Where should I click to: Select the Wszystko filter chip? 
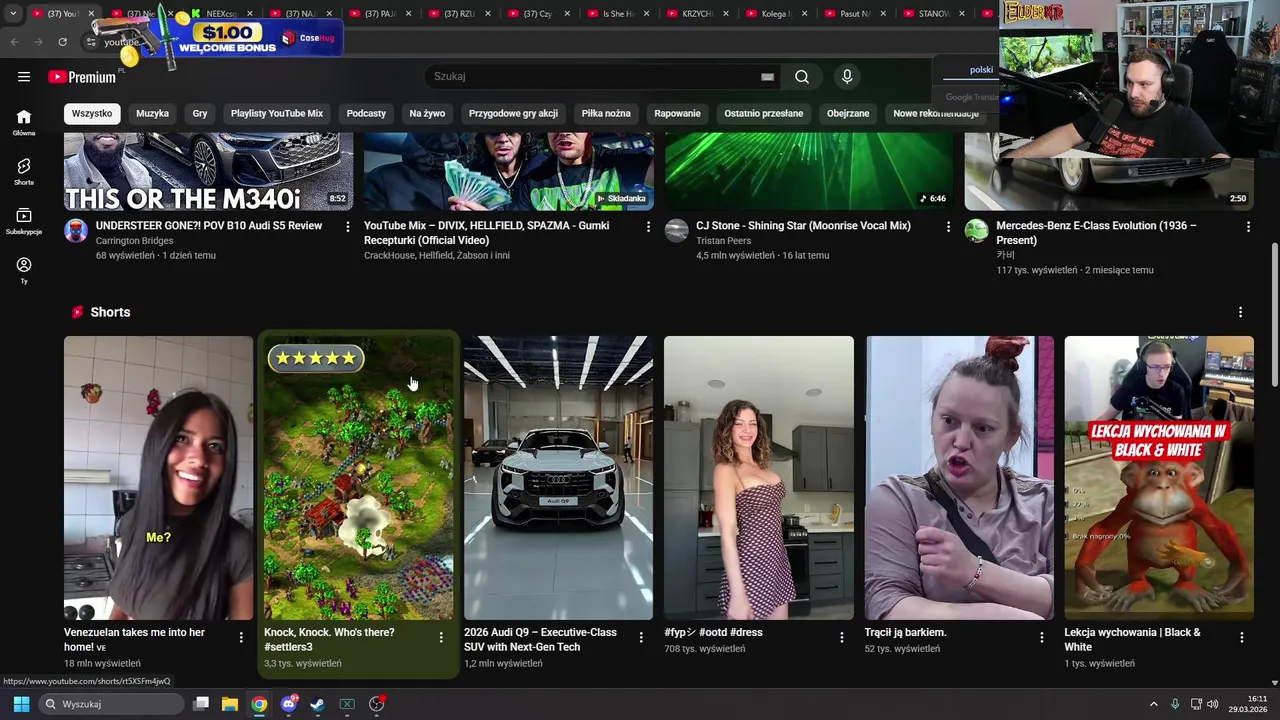(92, 113)
